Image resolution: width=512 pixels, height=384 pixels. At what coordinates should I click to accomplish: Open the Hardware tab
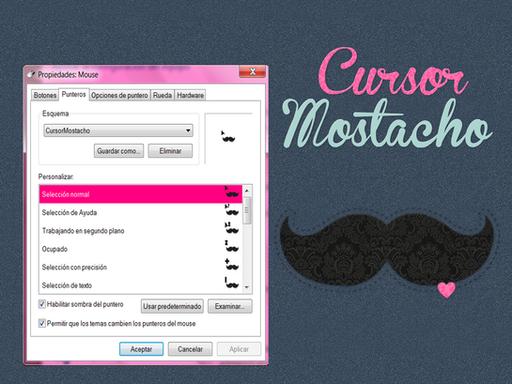tap(190, 95)
